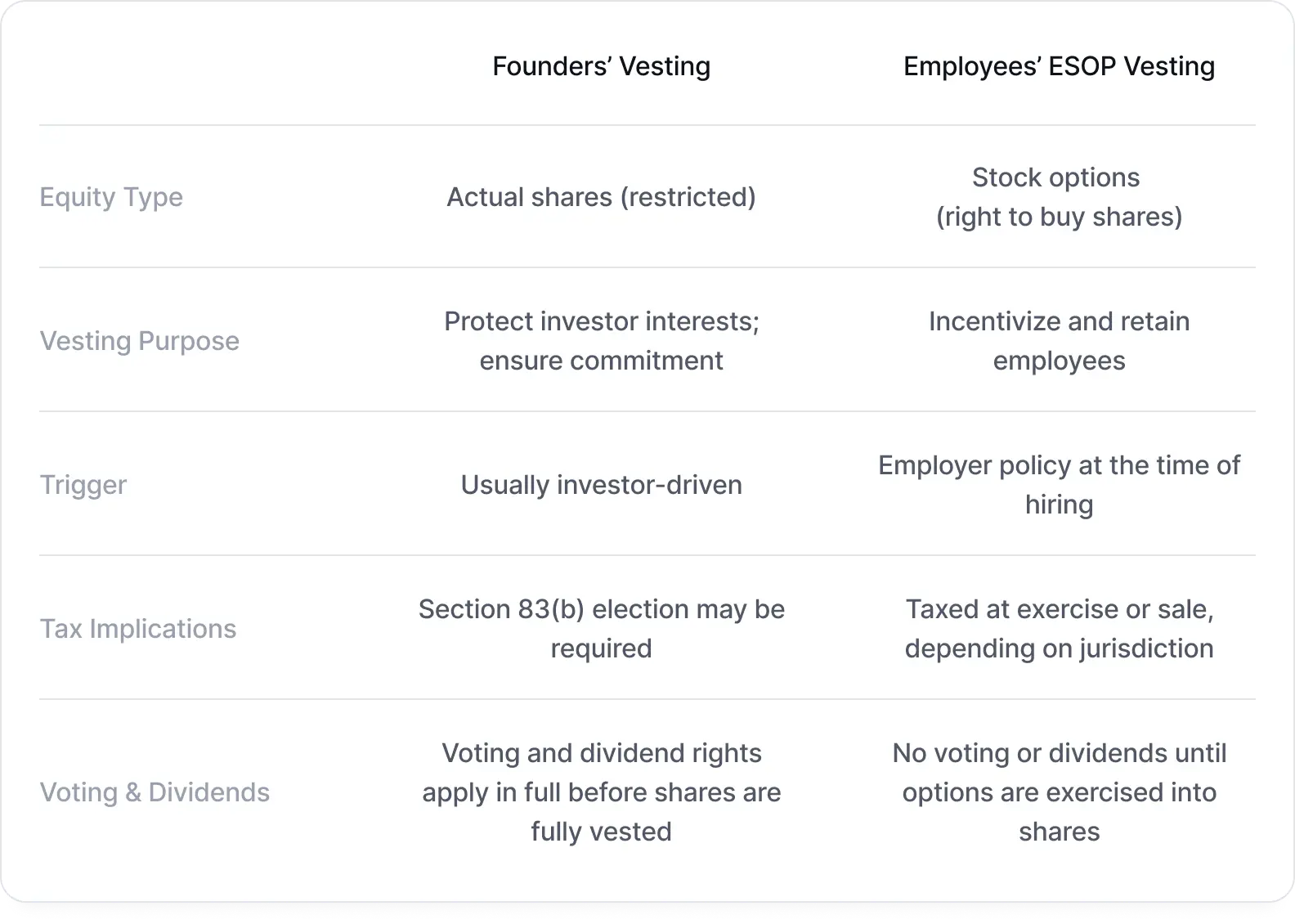Click the 'Section 83(b) election' cell
The image size is (1295, 924).
(601, 629)
